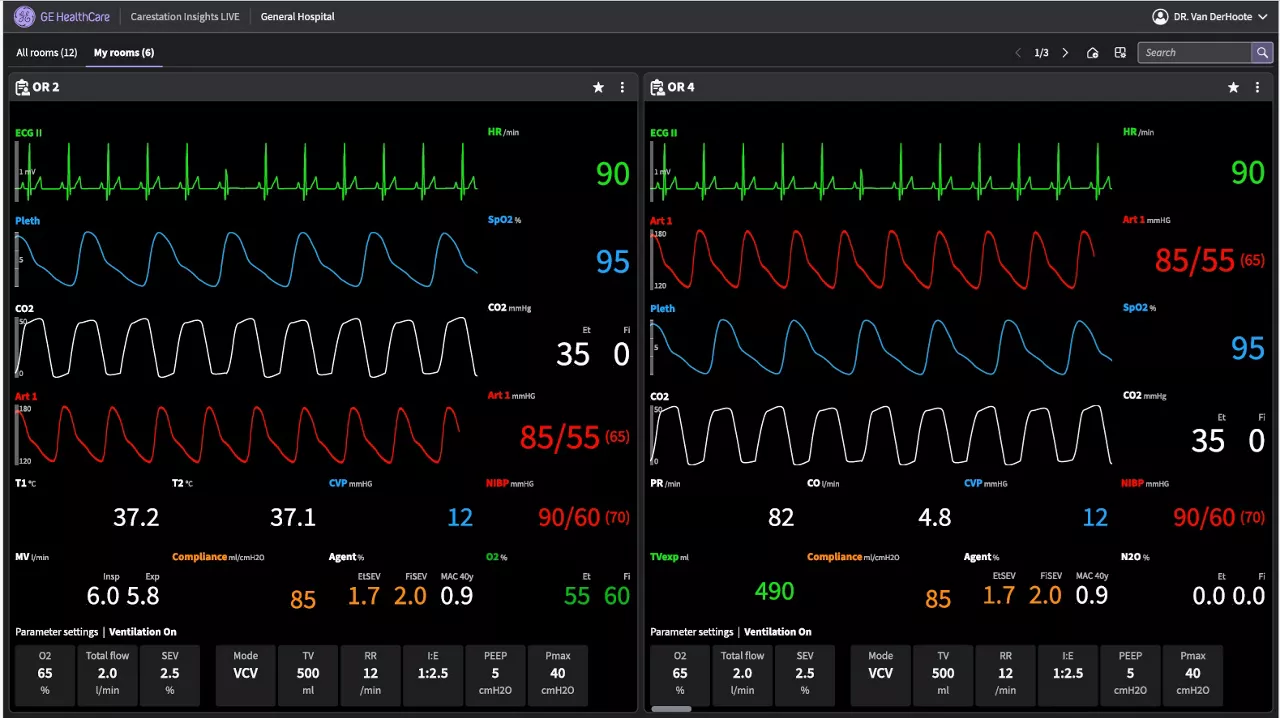Image resolution: width=1280 pixels, height=718 pixels.
Task: Click the horizontal scrollbar under OR 4
Action: pos(671,709)
